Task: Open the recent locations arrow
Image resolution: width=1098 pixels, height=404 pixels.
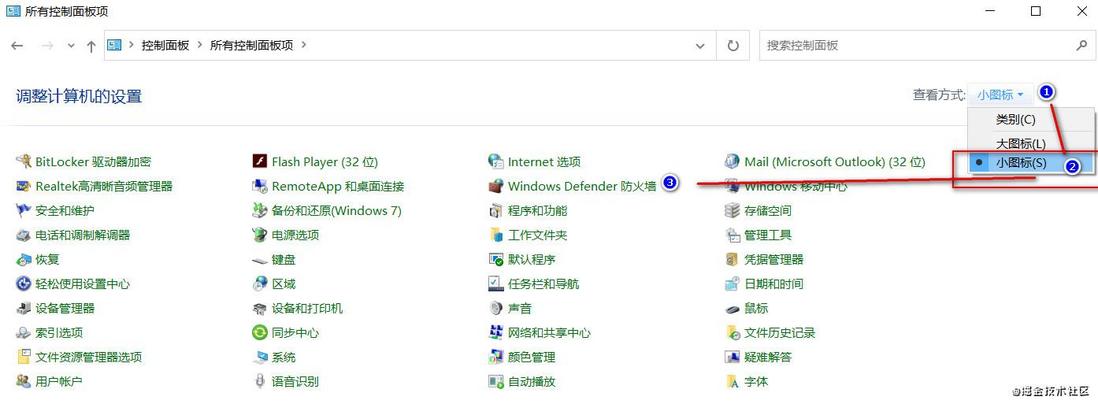Action: click(x=71, y=46)
